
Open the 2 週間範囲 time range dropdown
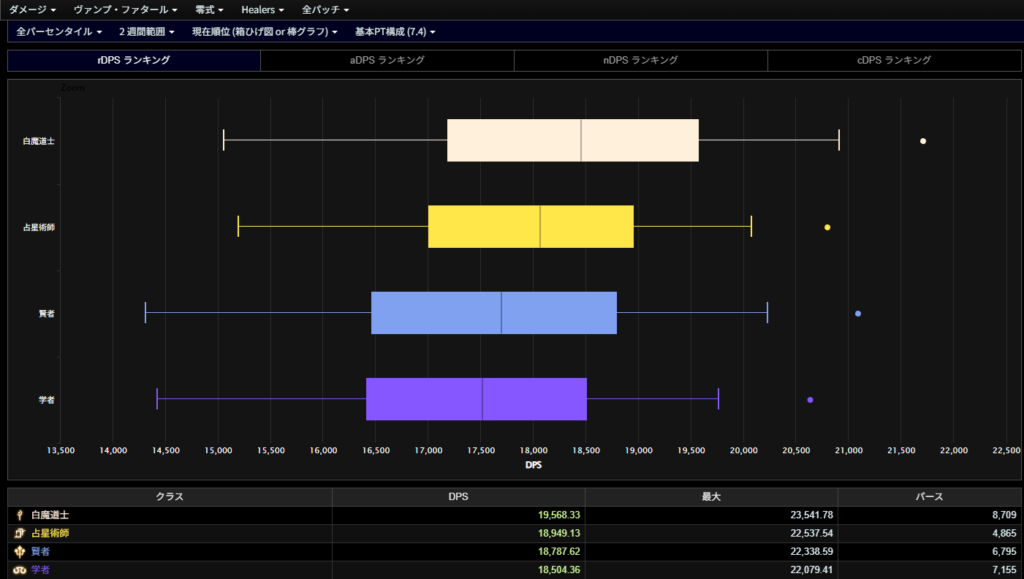pyautogui.click(x=146, y=32)
